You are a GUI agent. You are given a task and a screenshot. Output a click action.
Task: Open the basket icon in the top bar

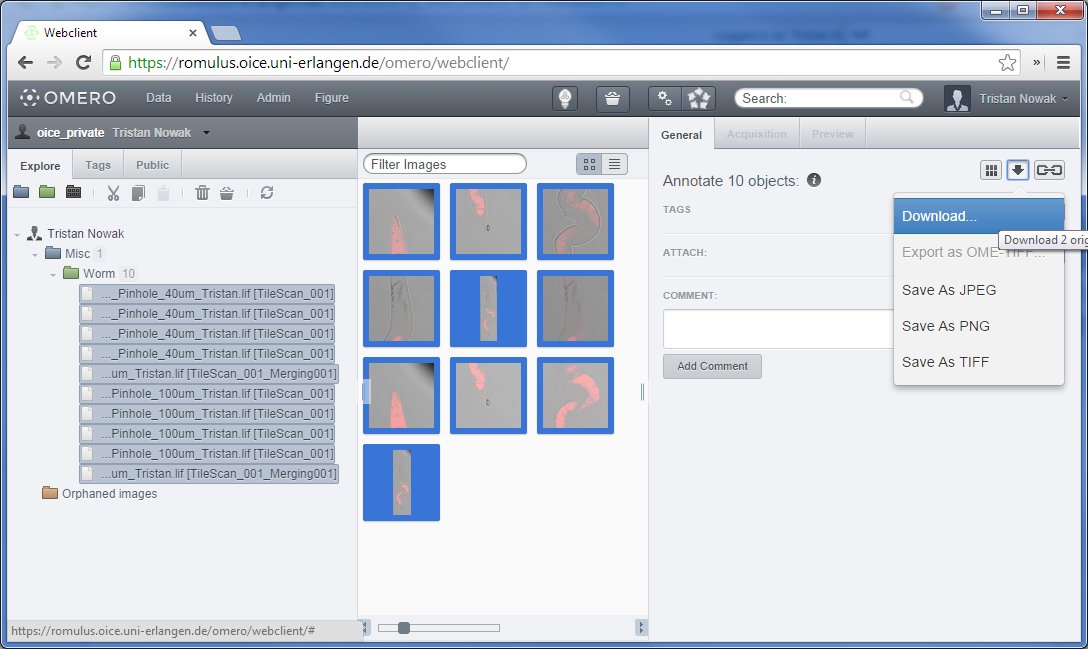click(612, 98)
